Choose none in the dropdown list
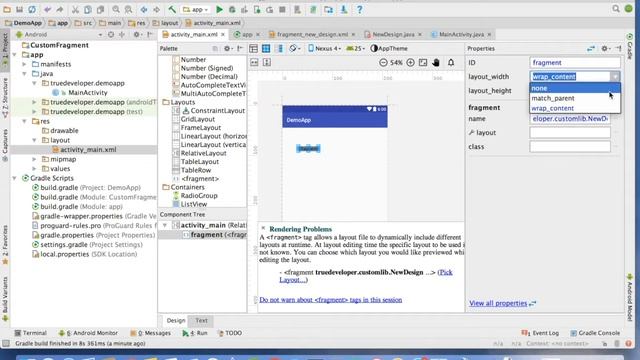This screenshot has height=360, width=640. tap(575, 88)
